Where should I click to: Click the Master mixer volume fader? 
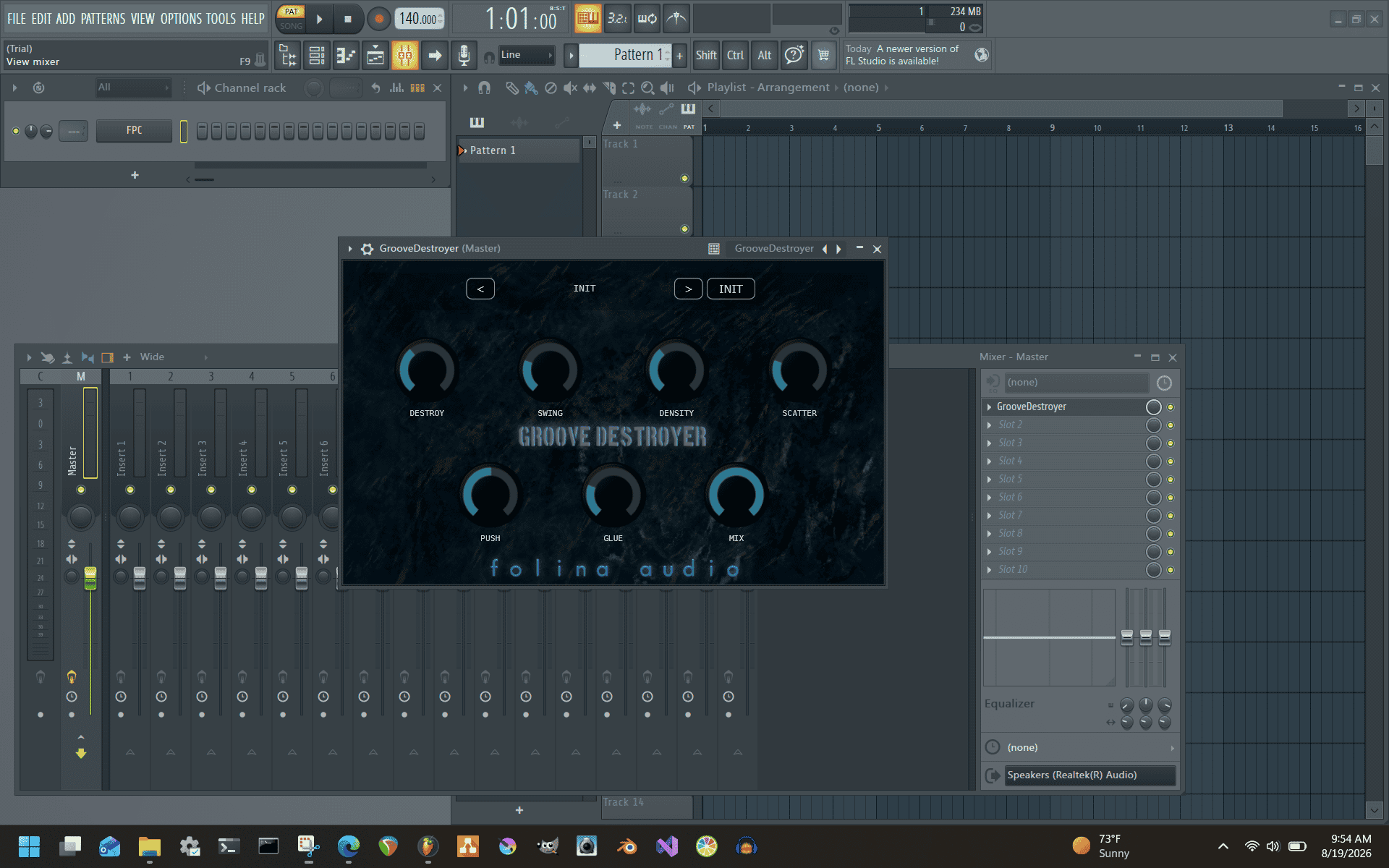click(90, 577)
